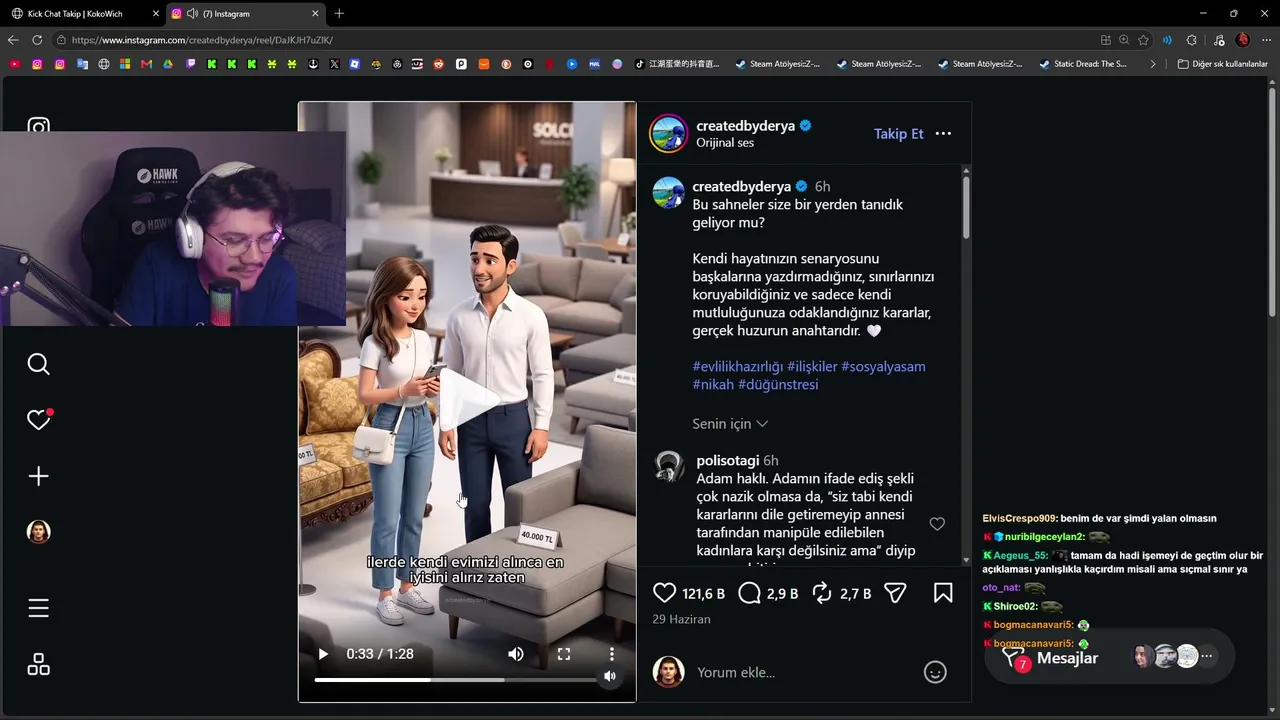This screenshot has width=1280, height=720.
Task: Open the Twitch bookmark icon
Action: coord(191,64)
